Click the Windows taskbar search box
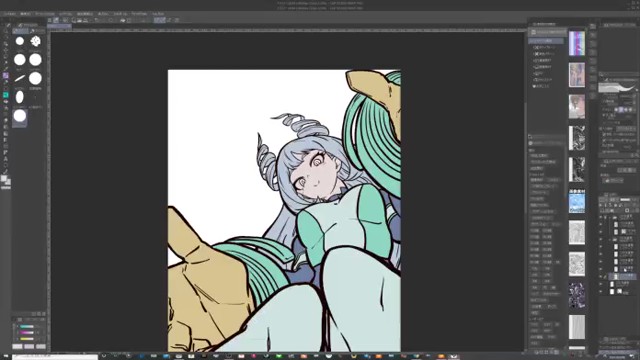Screen dimensions: 640x360 [55, 357]
